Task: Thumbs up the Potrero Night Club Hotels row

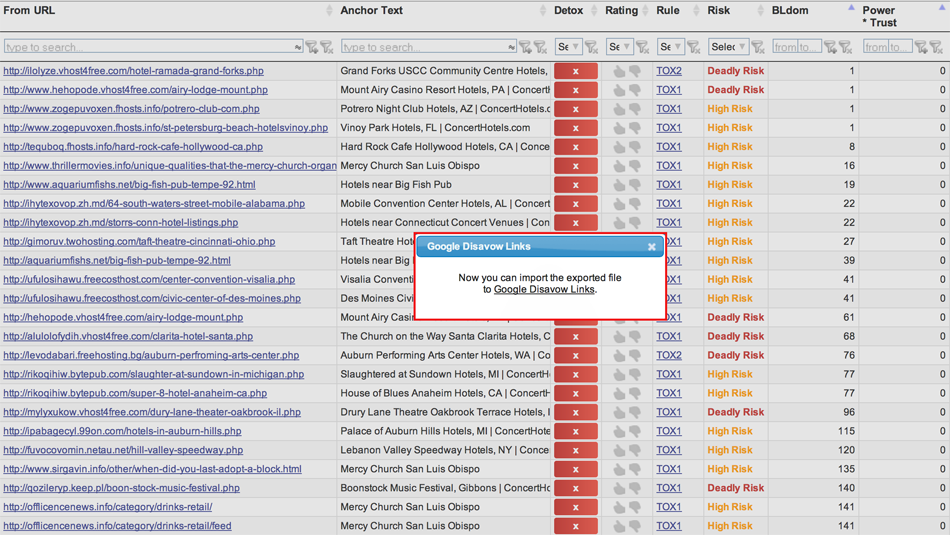Action: tap(619, 109)
